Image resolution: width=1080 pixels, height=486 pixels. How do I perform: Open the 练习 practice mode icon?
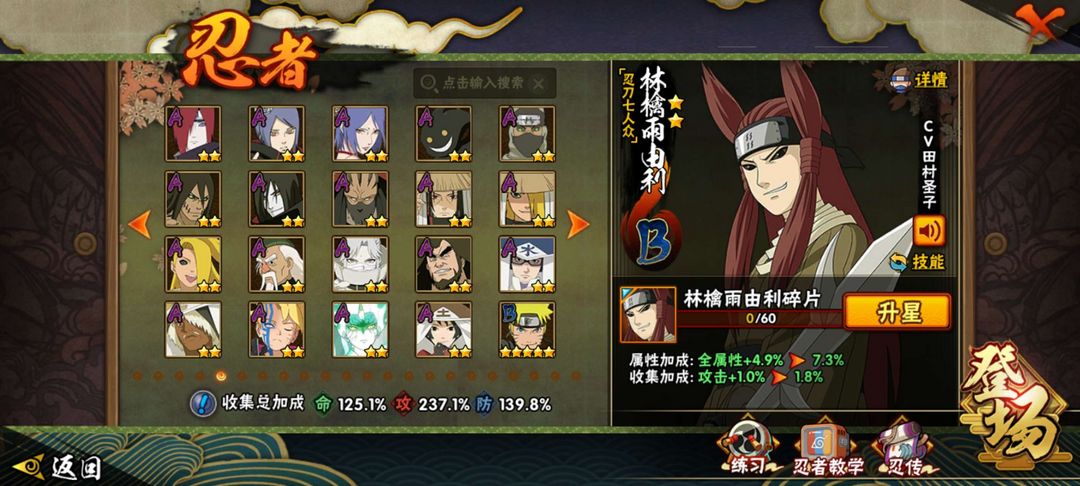pyautogui.click(x=746, y=447)
